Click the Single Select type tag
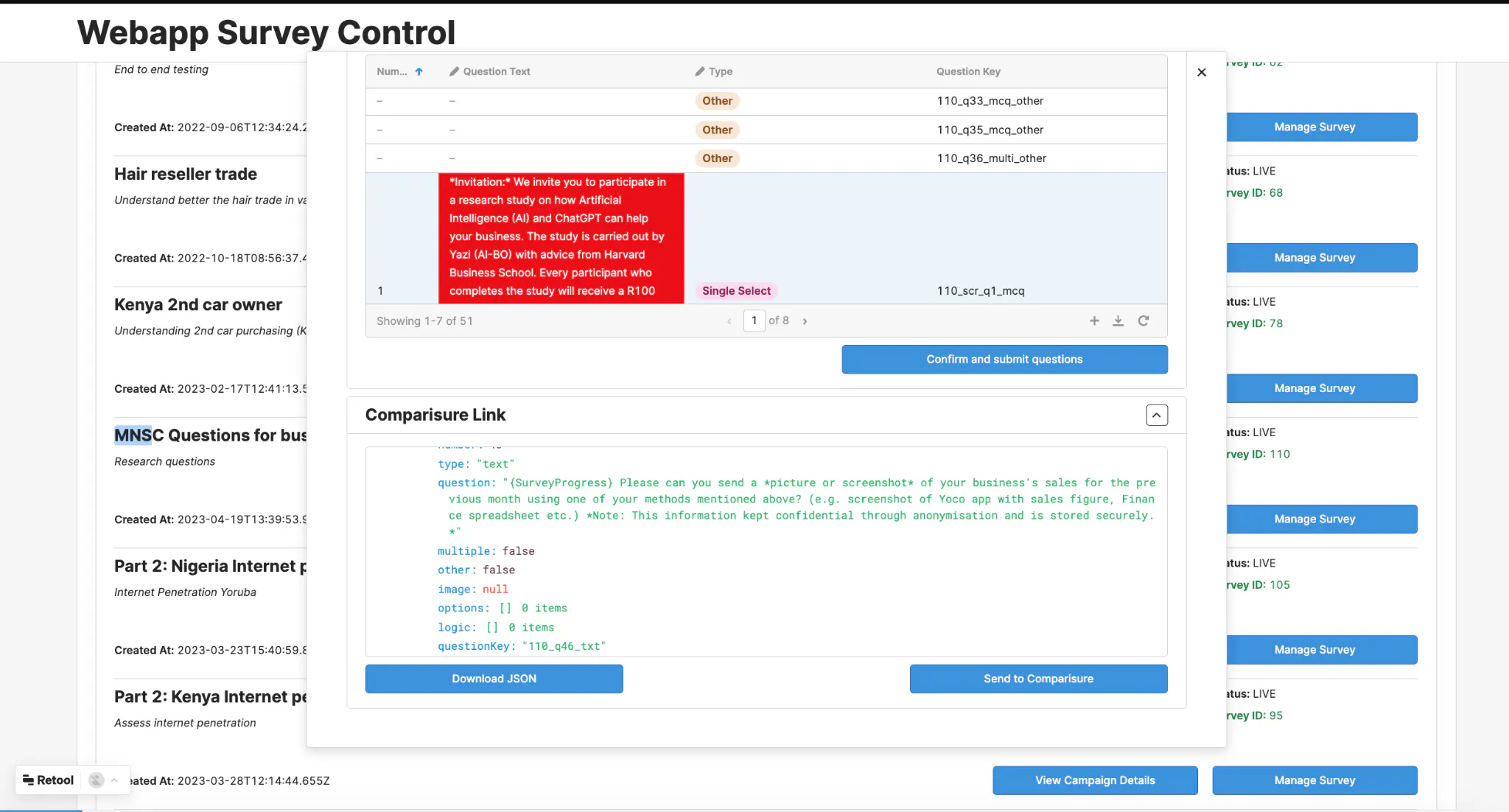1509x812 pixels. [735, 291]
